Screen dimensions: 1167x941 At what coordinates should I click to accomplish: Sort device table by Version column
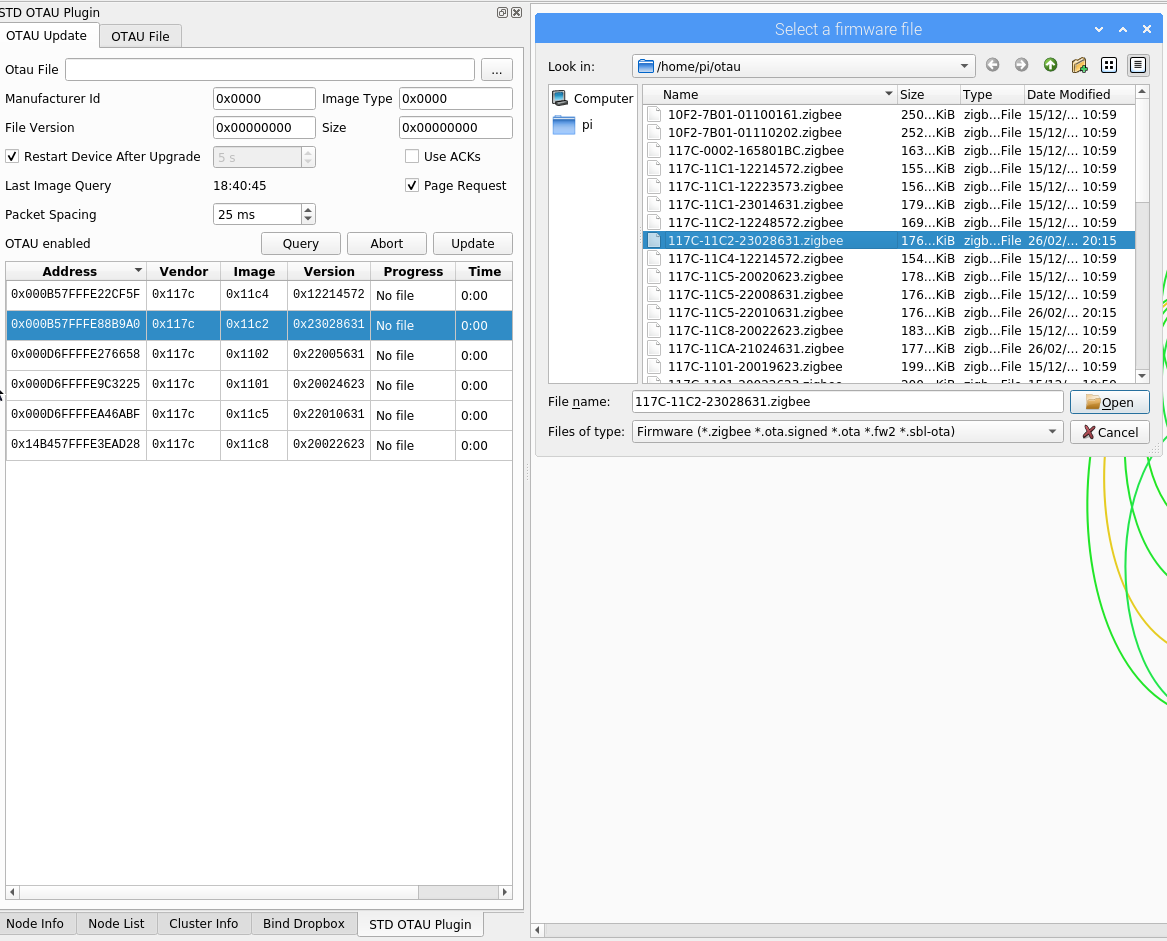point(329,272)
